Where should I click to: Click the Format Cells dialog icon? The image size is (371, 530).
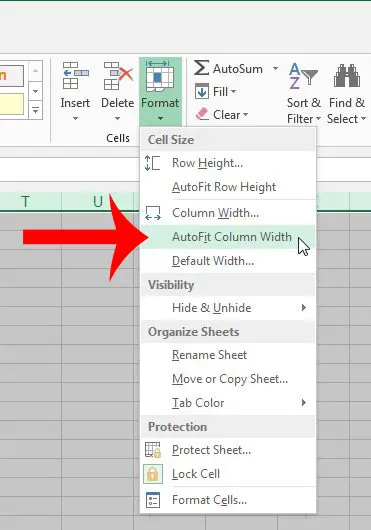click(x=153, y=500)
